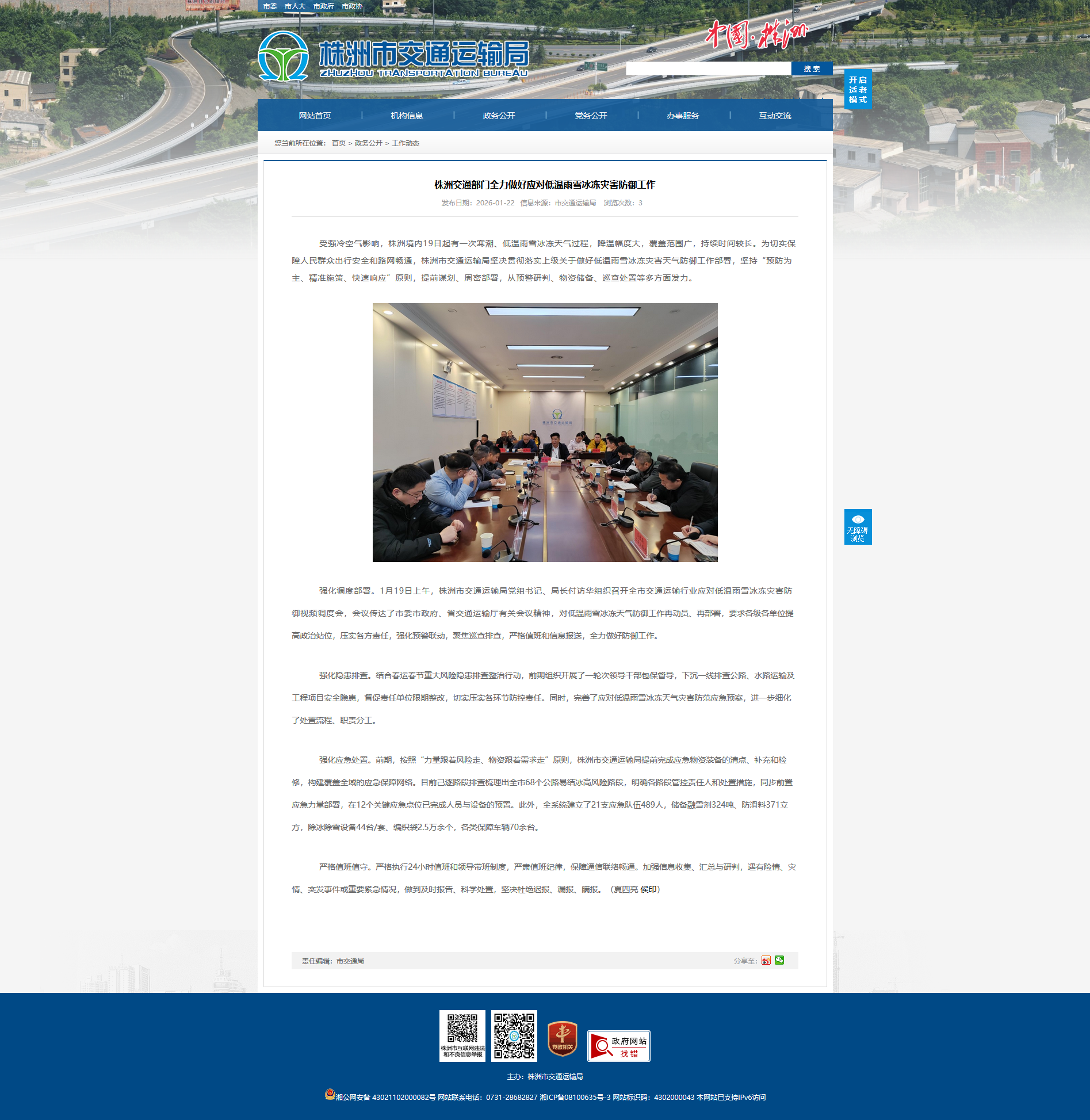Viewport: 1090px width, 1120px height.
Task: Share article to Weibo
Action: (766, 960)
